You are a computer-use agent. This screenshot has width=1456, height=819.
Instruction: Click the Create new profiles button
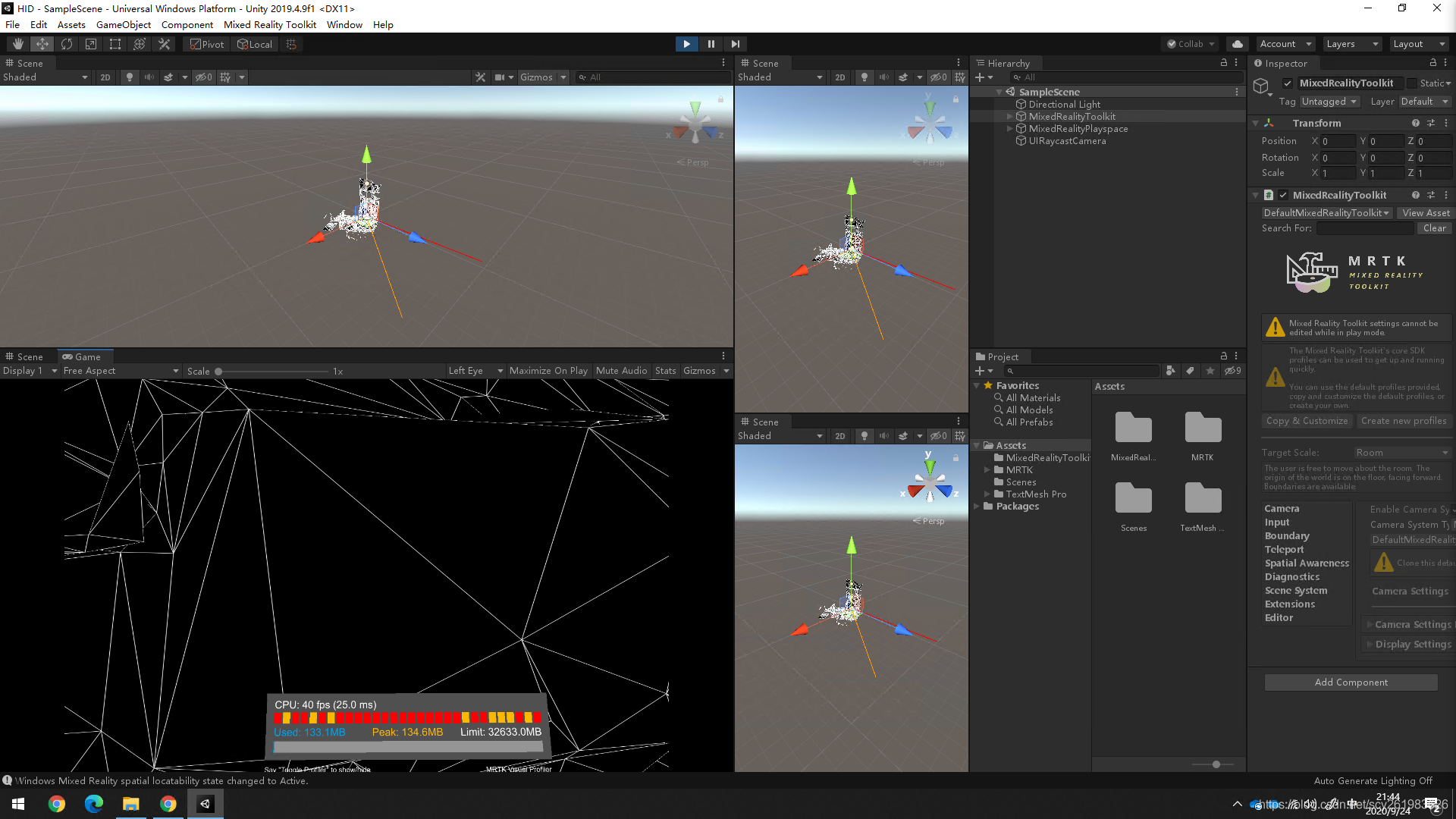click(1404, 421)
